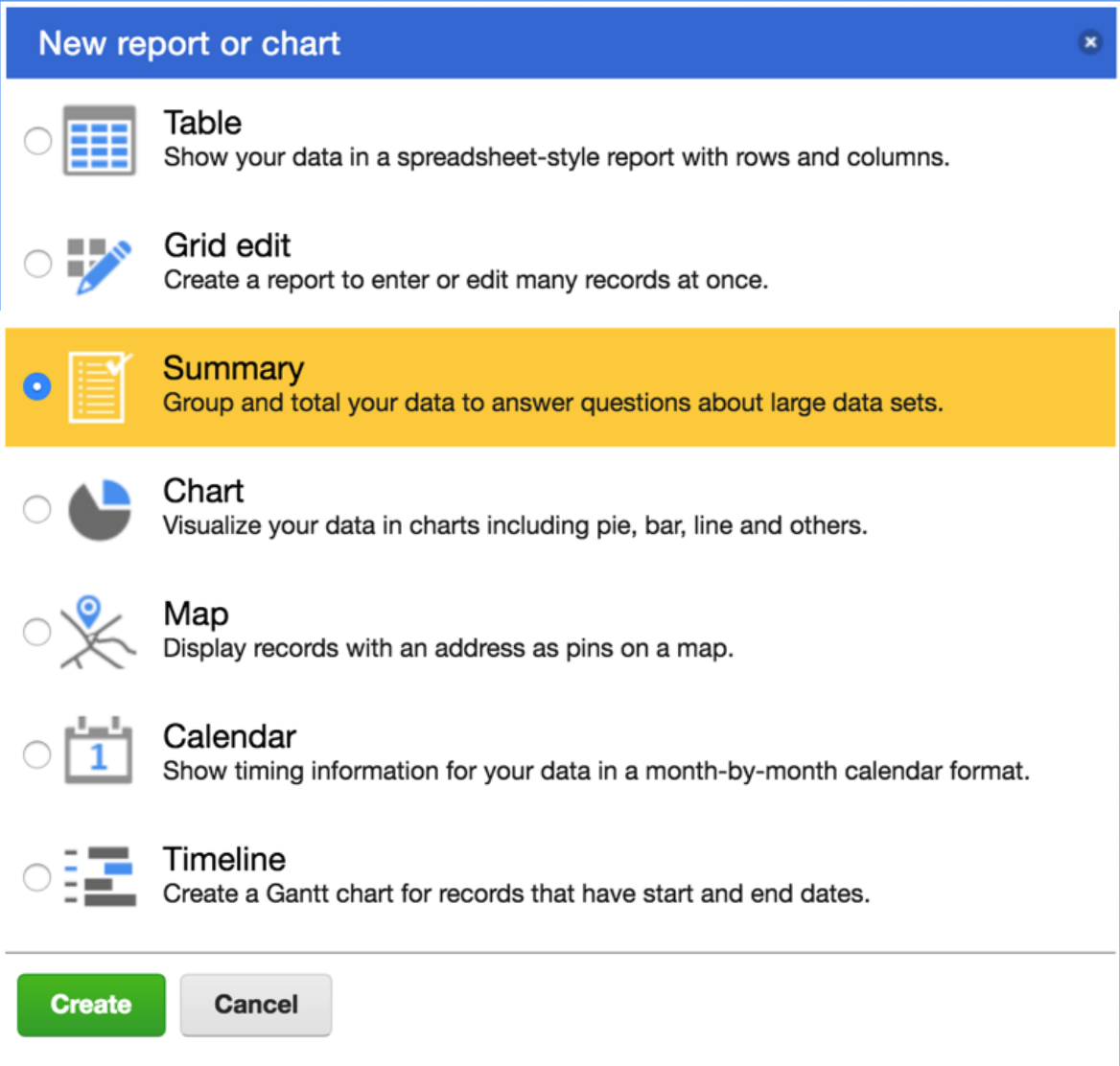
Task: Click the Summary checklist icon
Action: 99,386
